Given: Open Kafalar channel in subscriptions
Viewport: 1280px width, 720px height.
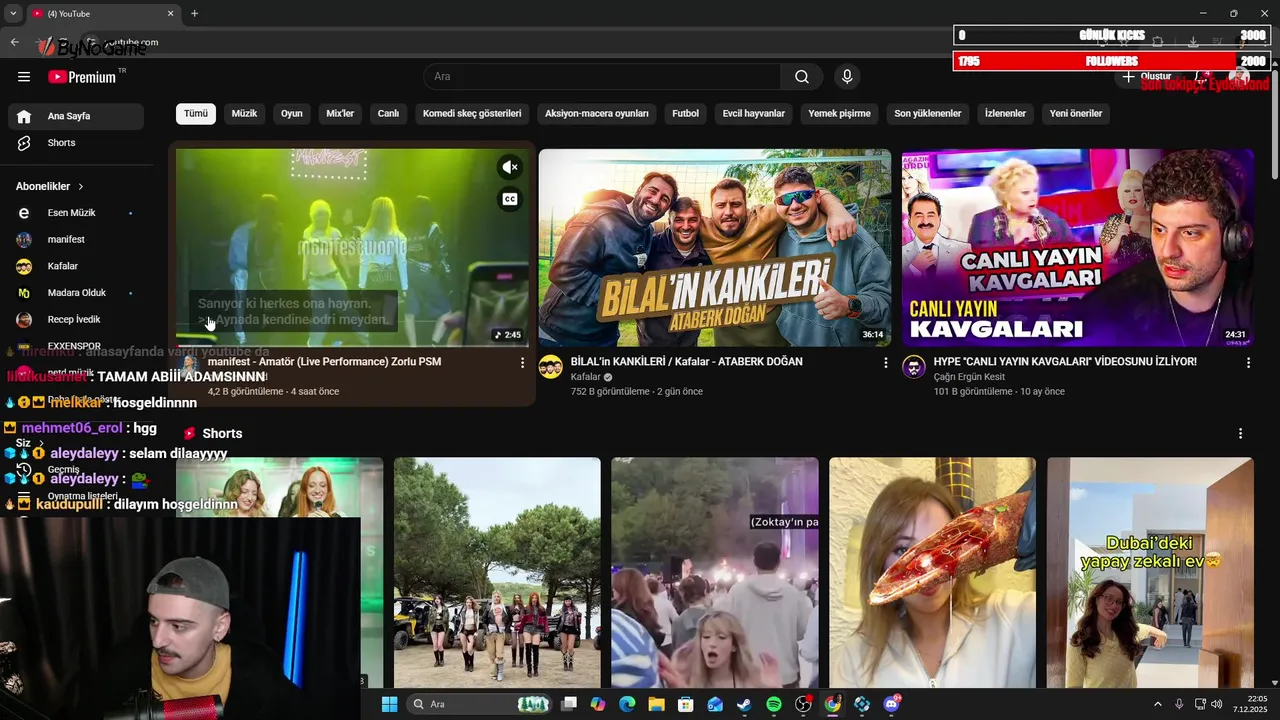Looking at the screenshot, I should [76, 266].
